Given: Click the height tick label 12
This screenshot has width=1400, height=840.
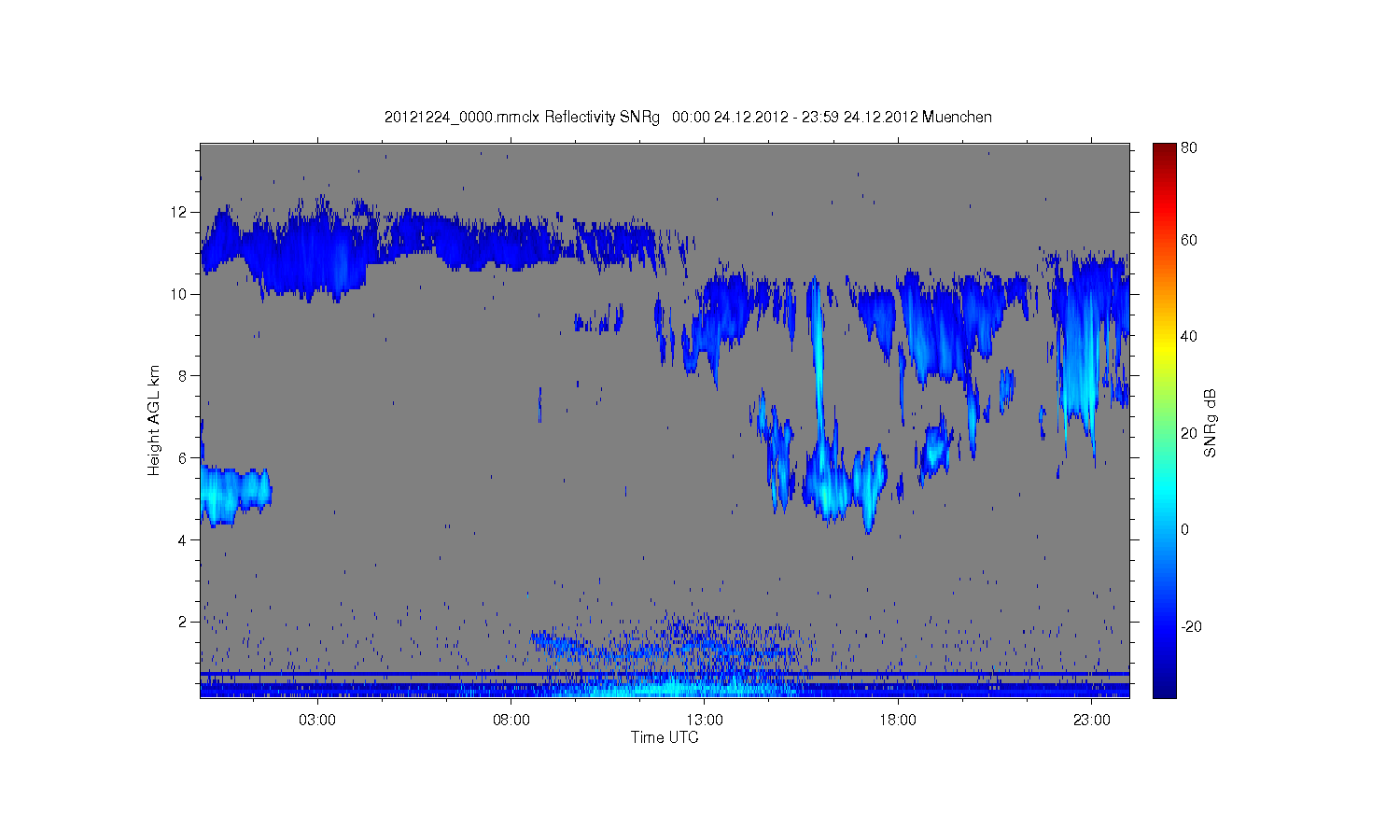Looking at the screenshot, I should [x=179, y=212].
